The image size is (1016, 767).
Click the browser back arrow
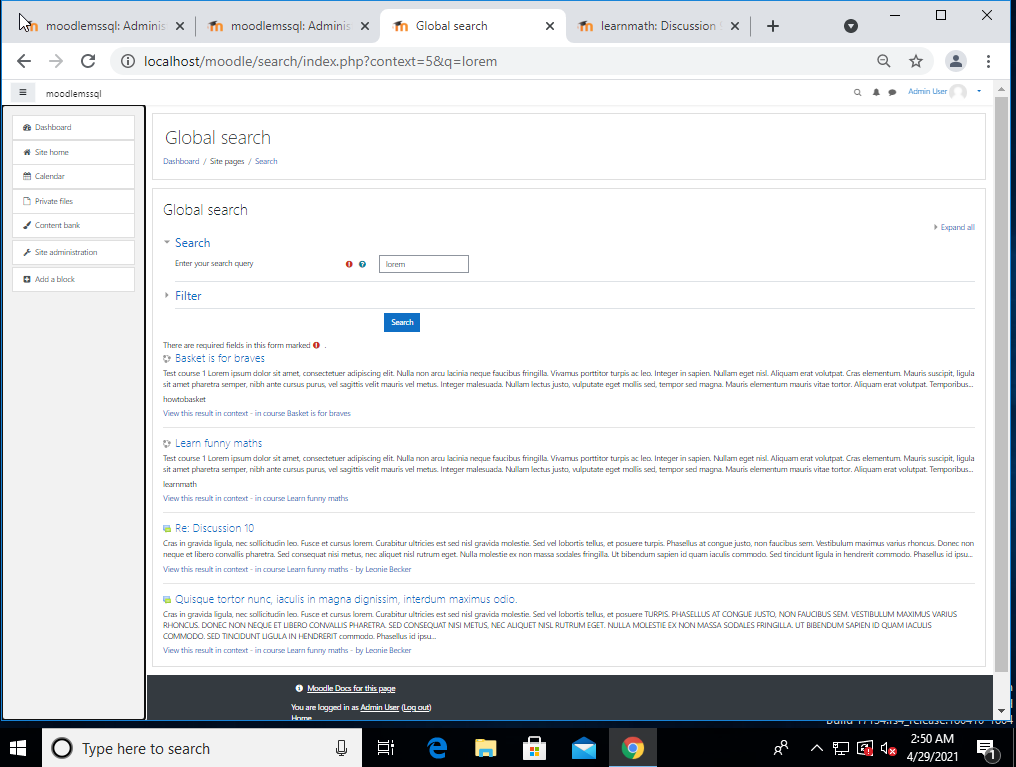(x=24, y=62)
